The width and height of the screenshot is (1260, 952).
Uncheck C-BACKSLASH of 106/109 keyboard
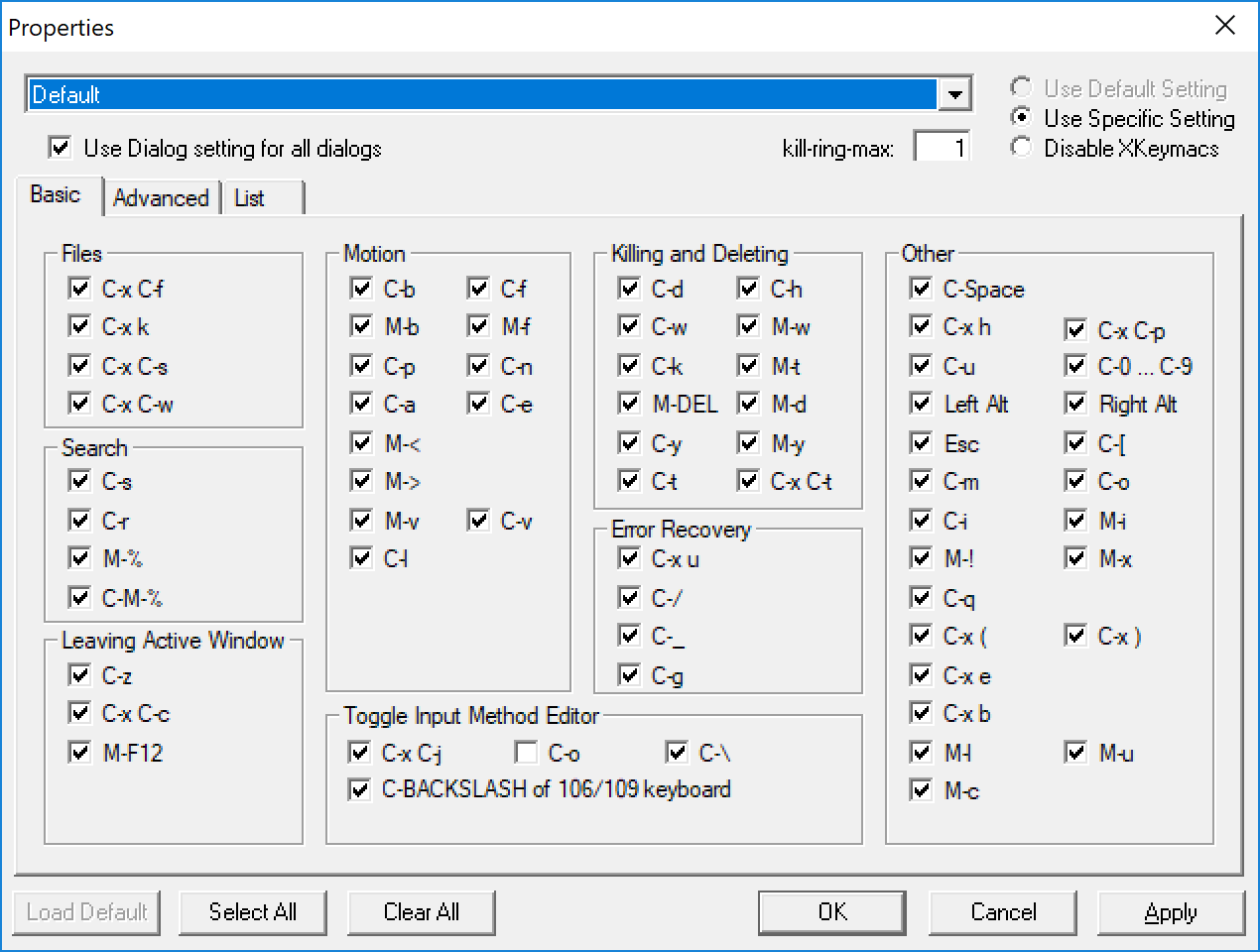pyautogui.click(x=360, y=789)
